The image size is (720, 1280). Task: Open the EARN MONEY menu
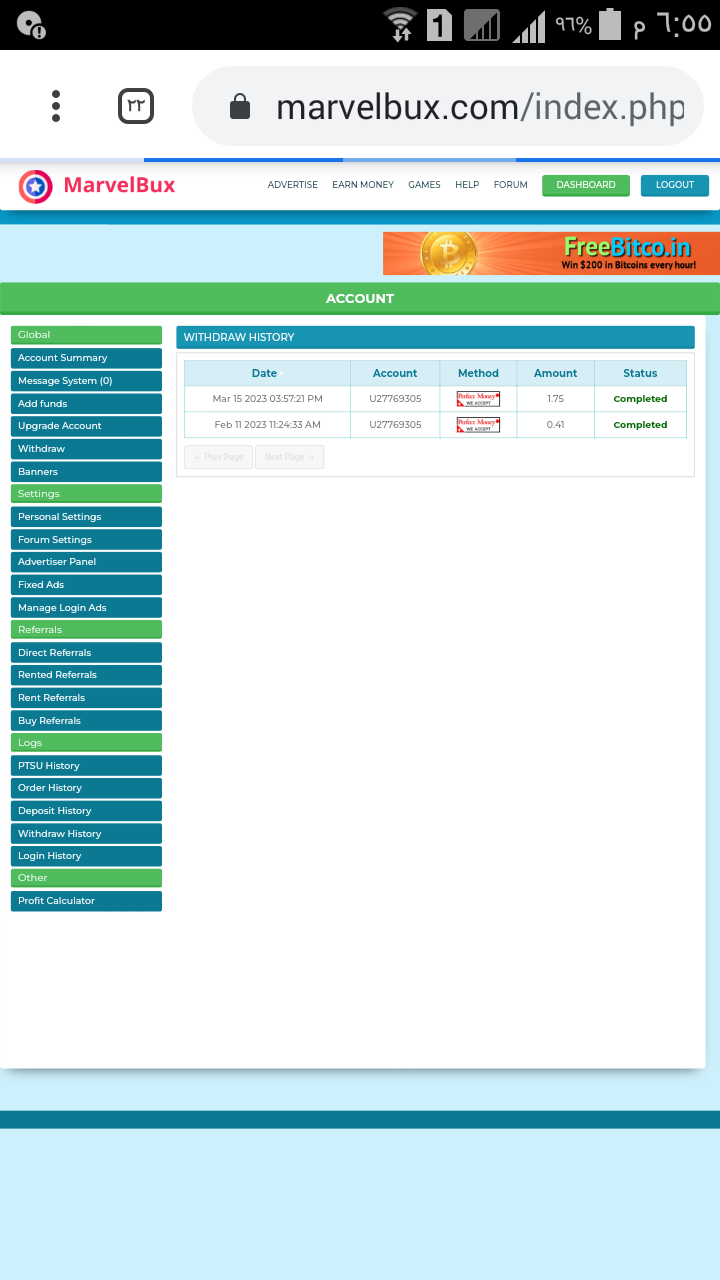(x=363, y=185)
